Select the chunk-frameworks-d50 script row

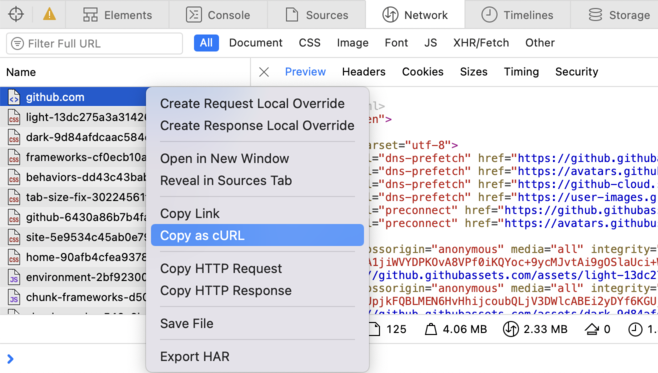click(x=73, y=297)
